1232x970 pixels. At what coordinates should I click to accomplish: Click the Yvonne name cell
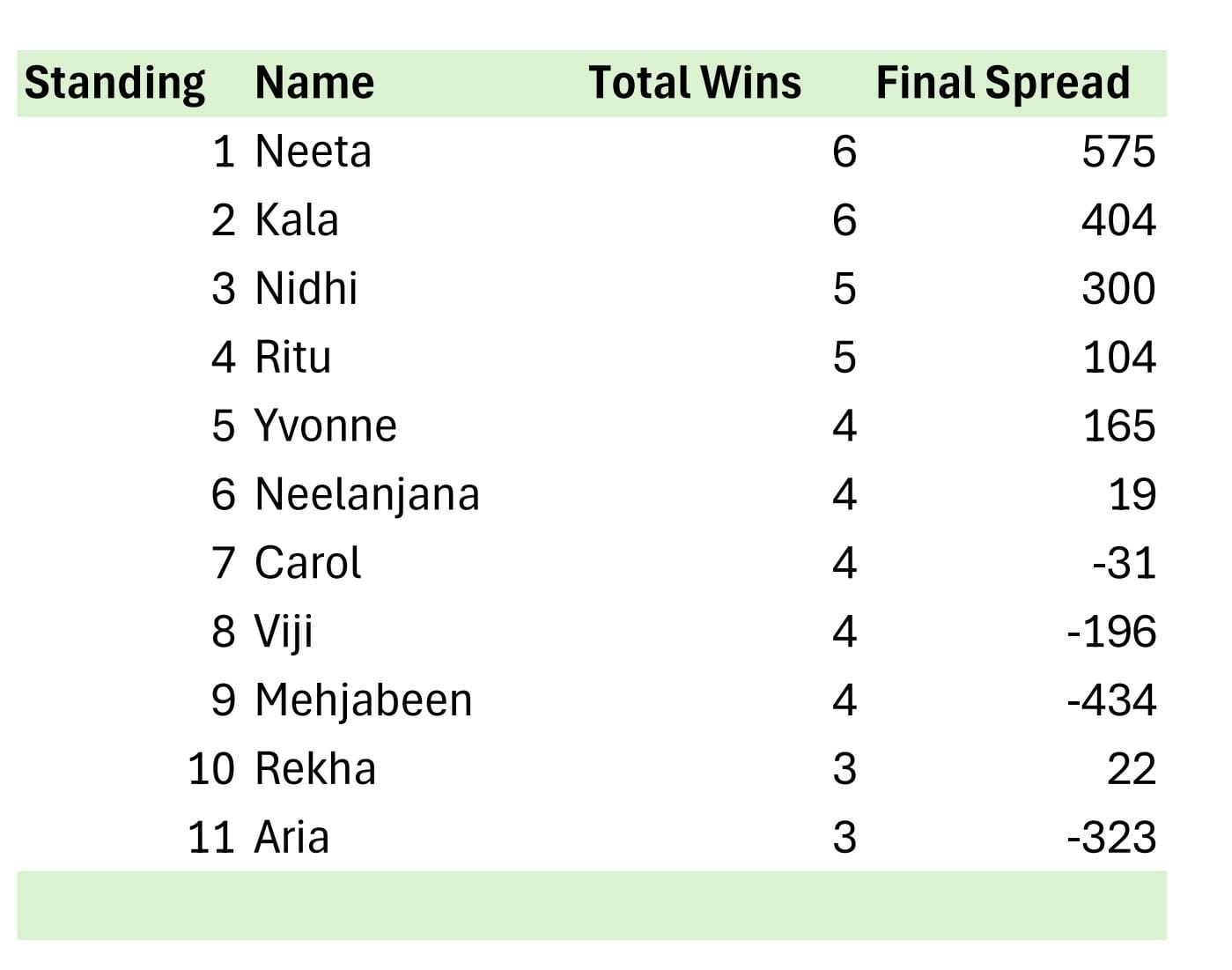(325, 426)
